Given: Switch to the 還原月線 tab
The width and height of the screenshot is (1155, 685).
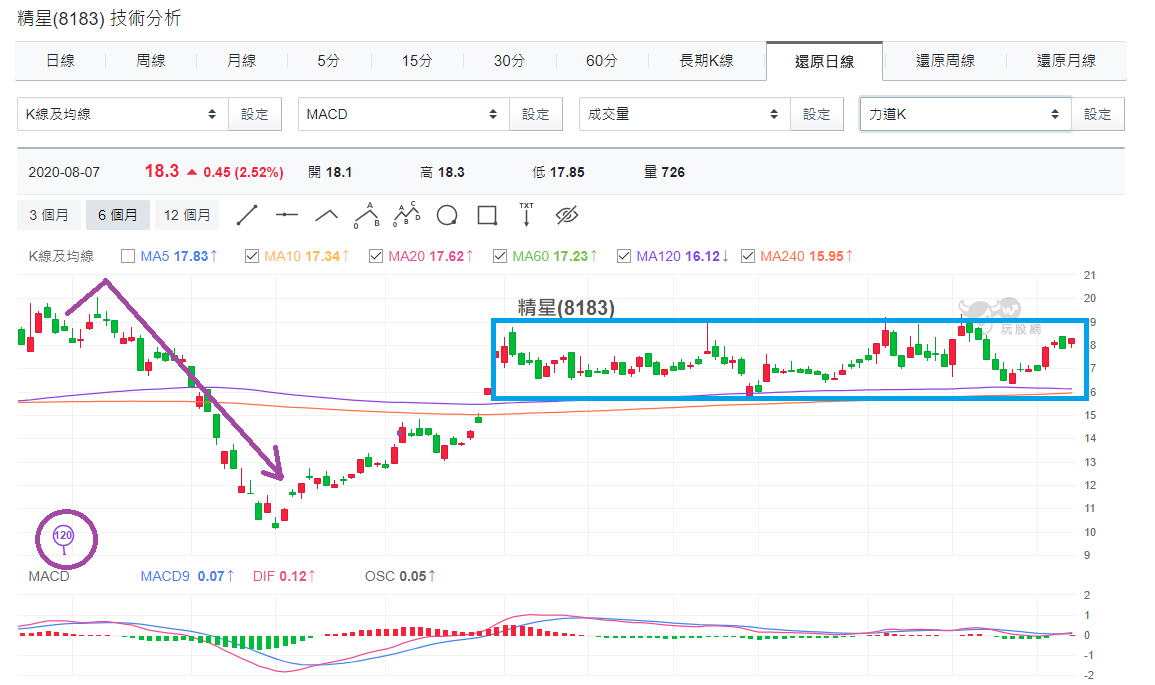Looking at the screenshot, I should [x=1066, y=61].
